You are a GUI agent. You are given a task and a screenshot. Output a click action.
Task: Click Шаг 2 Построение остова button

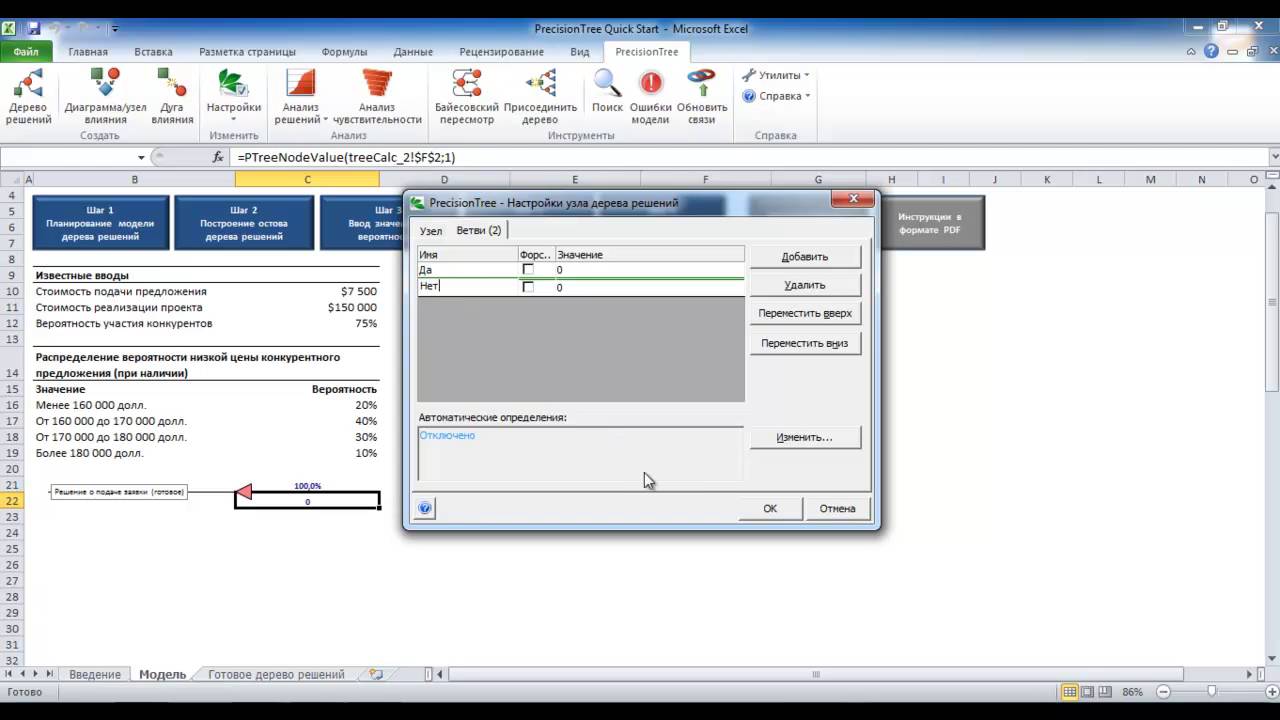[x=243, y=223]
